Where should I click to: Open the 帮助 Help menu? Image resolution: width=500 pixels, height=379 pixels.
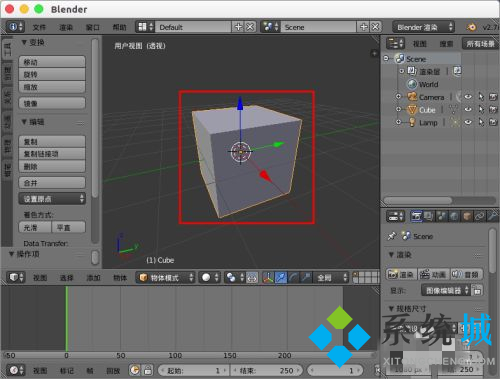[x=119, y=27]
